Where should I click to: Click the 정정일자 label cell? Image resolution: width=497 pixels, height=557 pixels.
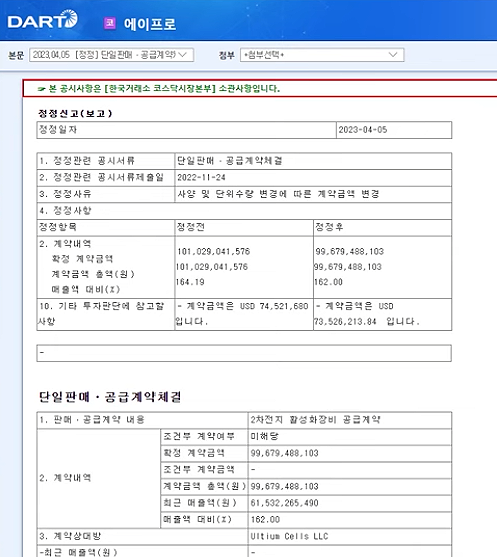(186, 130)
